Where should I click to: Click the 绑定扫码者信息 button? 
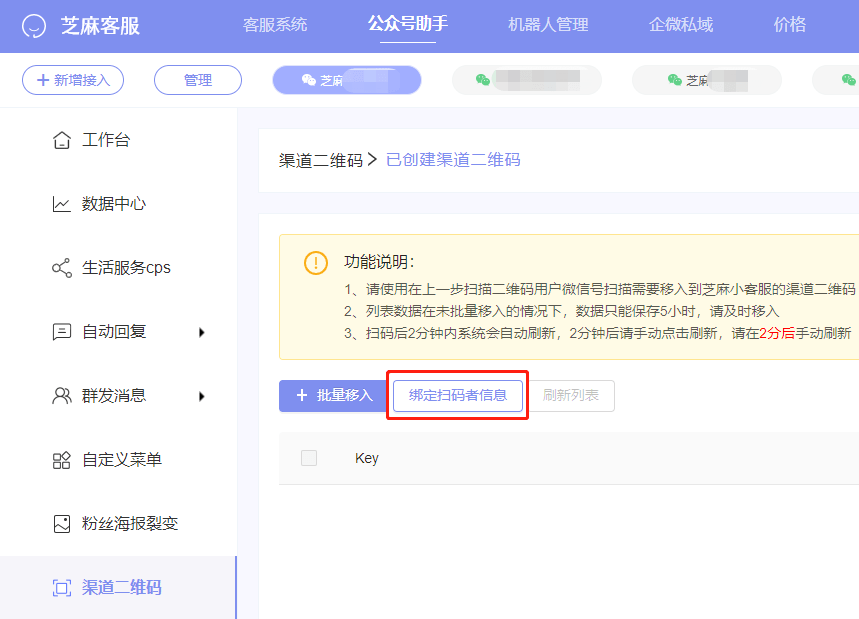coord(458,395)
